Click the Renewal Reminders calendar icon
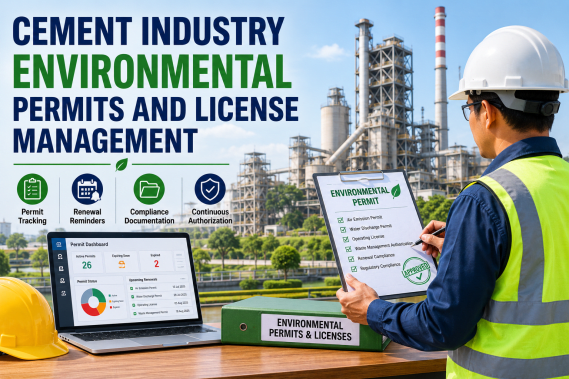This screenshot has width=569, height=379. coord(87,189)
